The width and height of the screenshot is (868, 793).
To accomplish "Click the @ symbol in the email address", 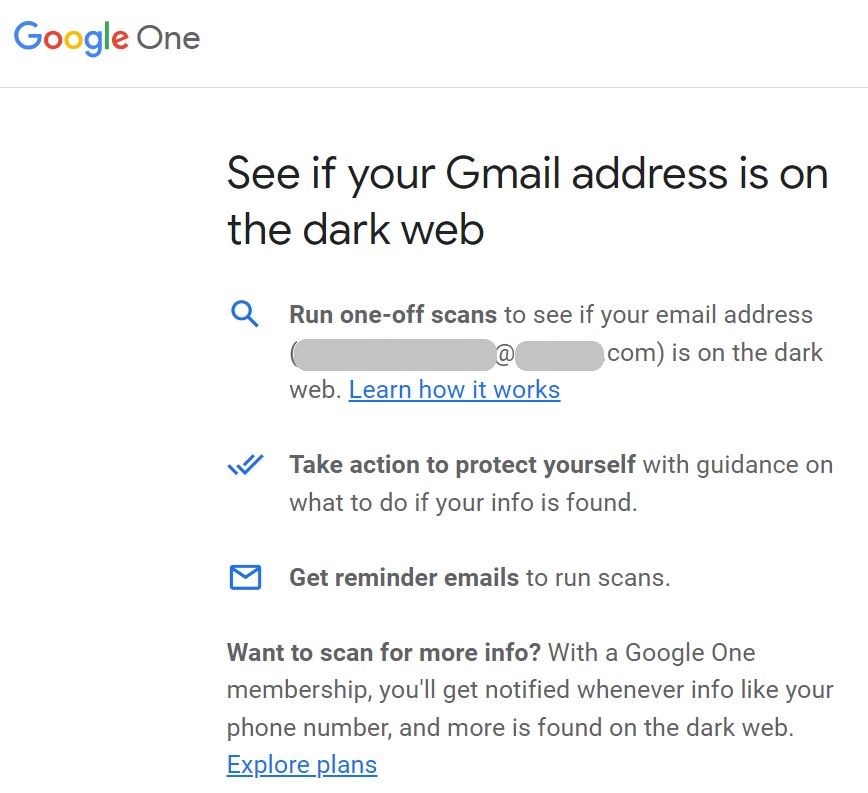I will (x=505, y=355).
